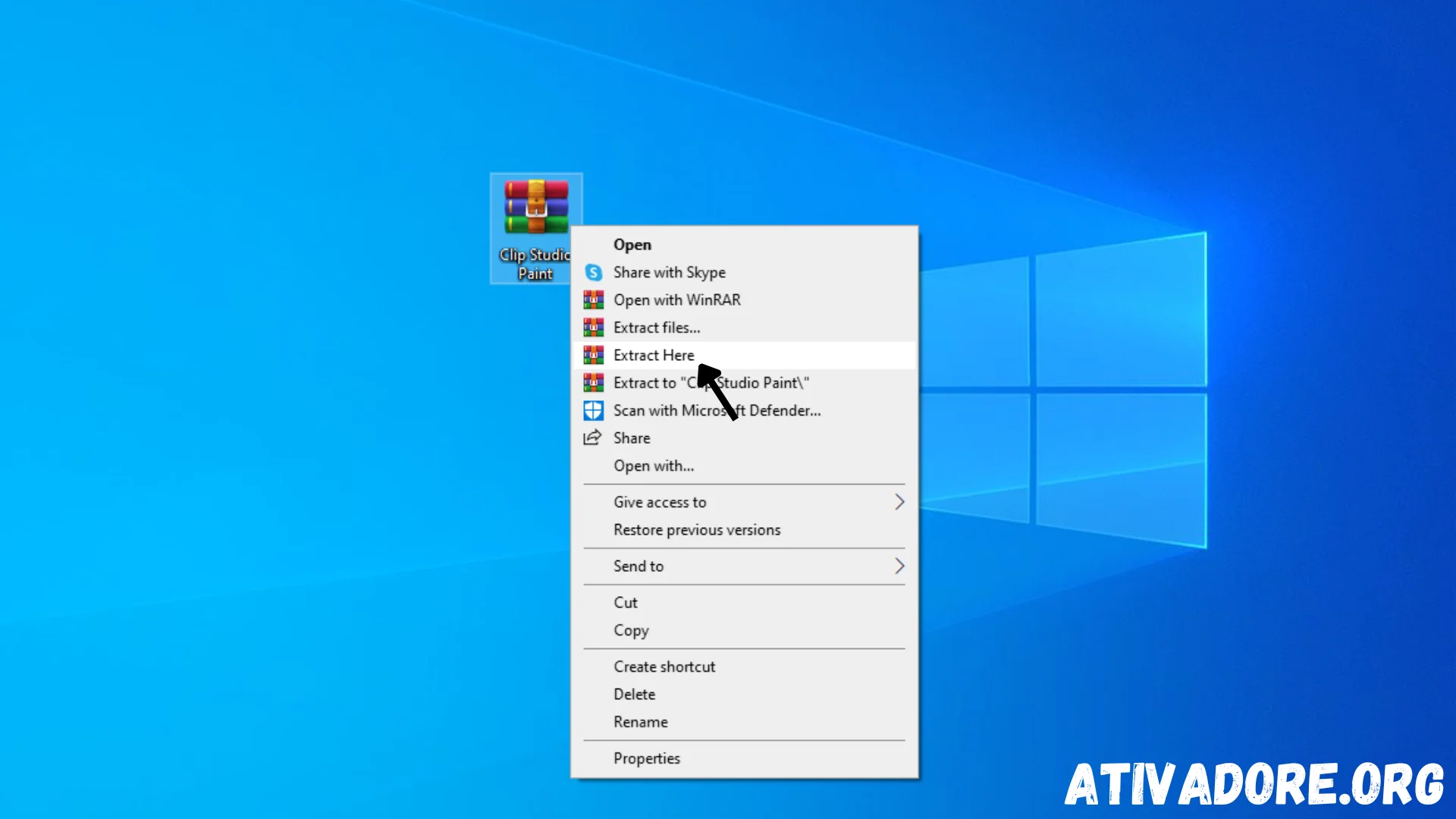
Task: Select Extract Here from context menu
Action: click(x=653, y=354)
